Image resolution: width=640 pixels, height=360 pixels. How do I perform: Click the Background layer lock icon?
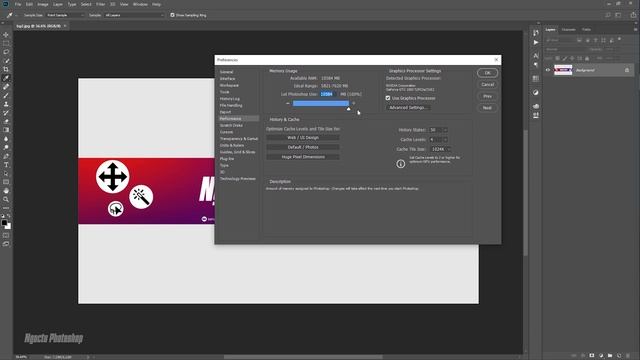tap(627, 70)
